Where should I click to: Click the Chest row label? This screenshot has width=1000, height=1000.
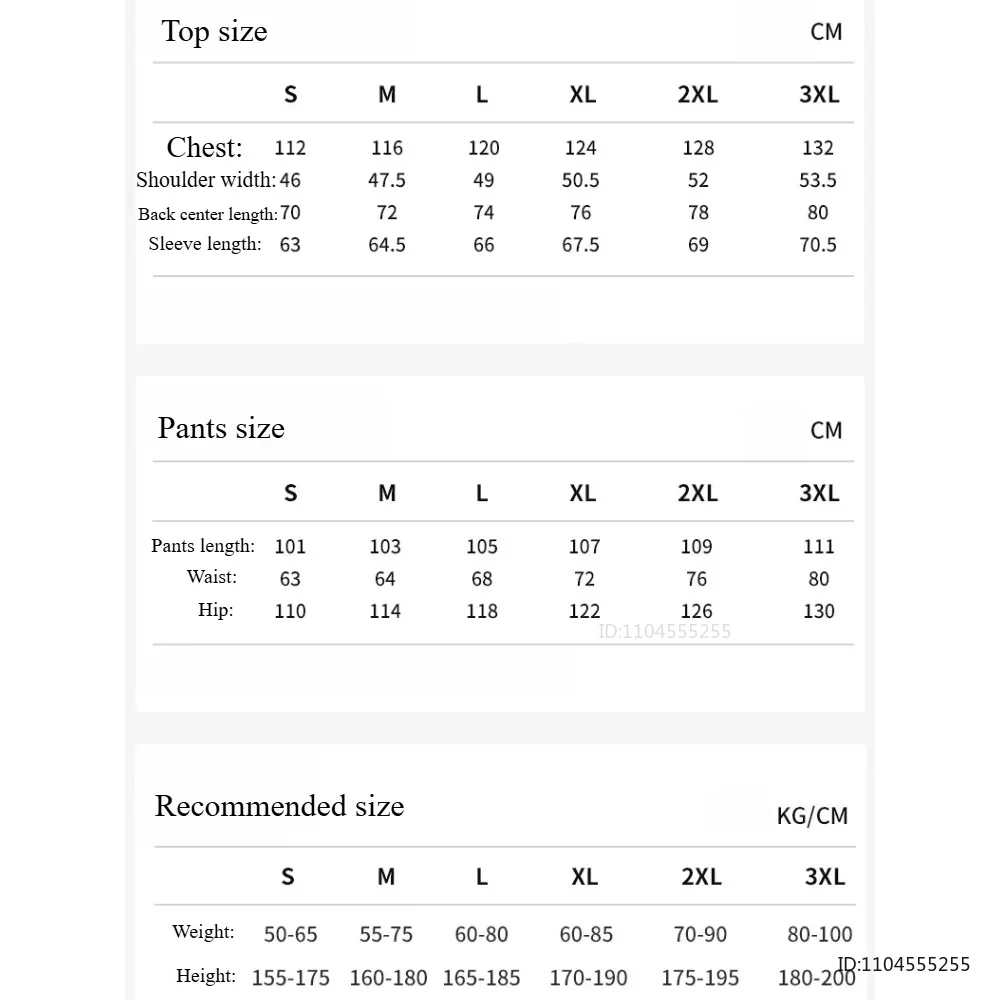205,147
